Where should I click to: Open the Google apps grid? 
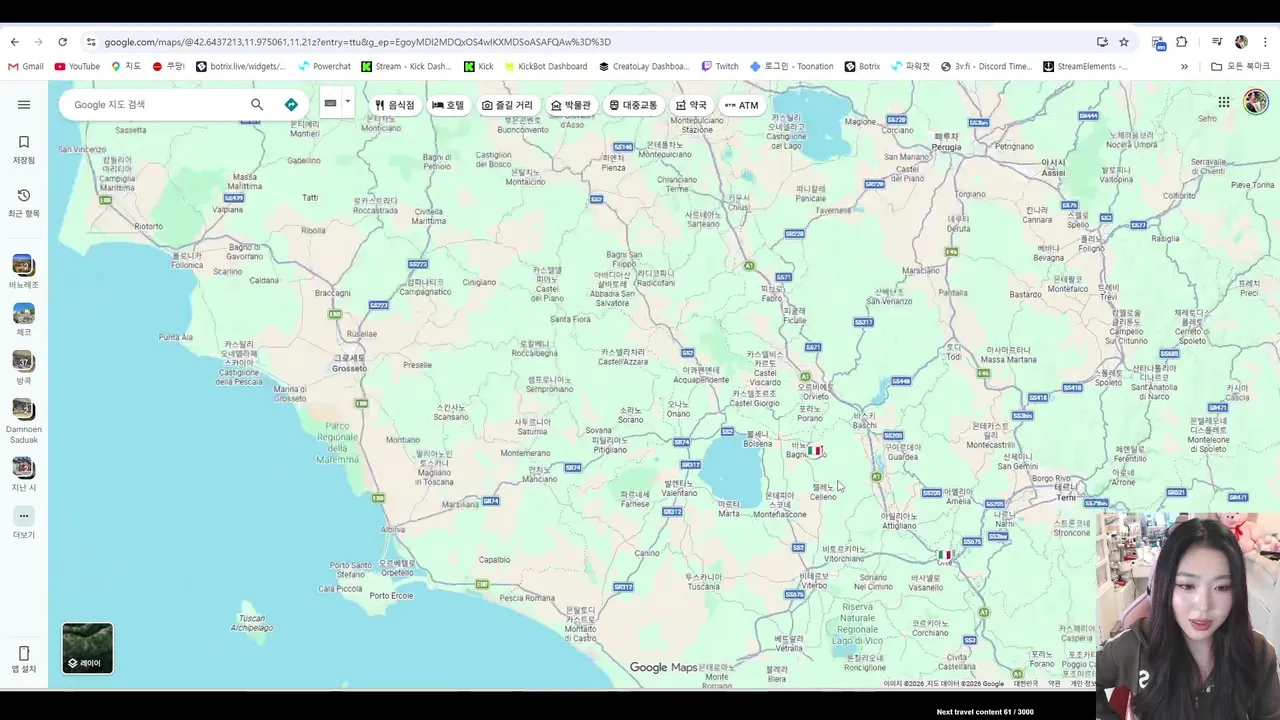pos(1224,102)
